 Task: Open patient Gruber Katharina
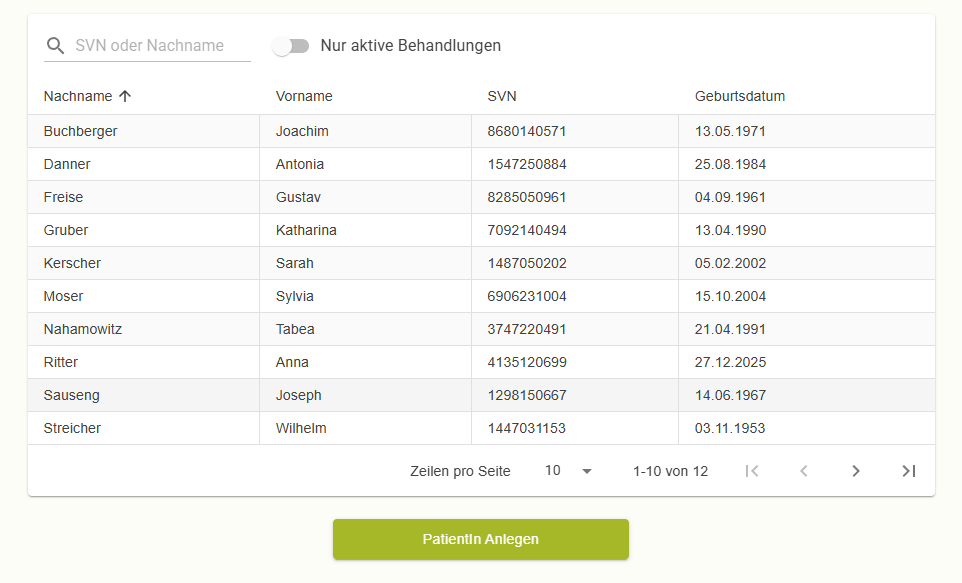300,230
